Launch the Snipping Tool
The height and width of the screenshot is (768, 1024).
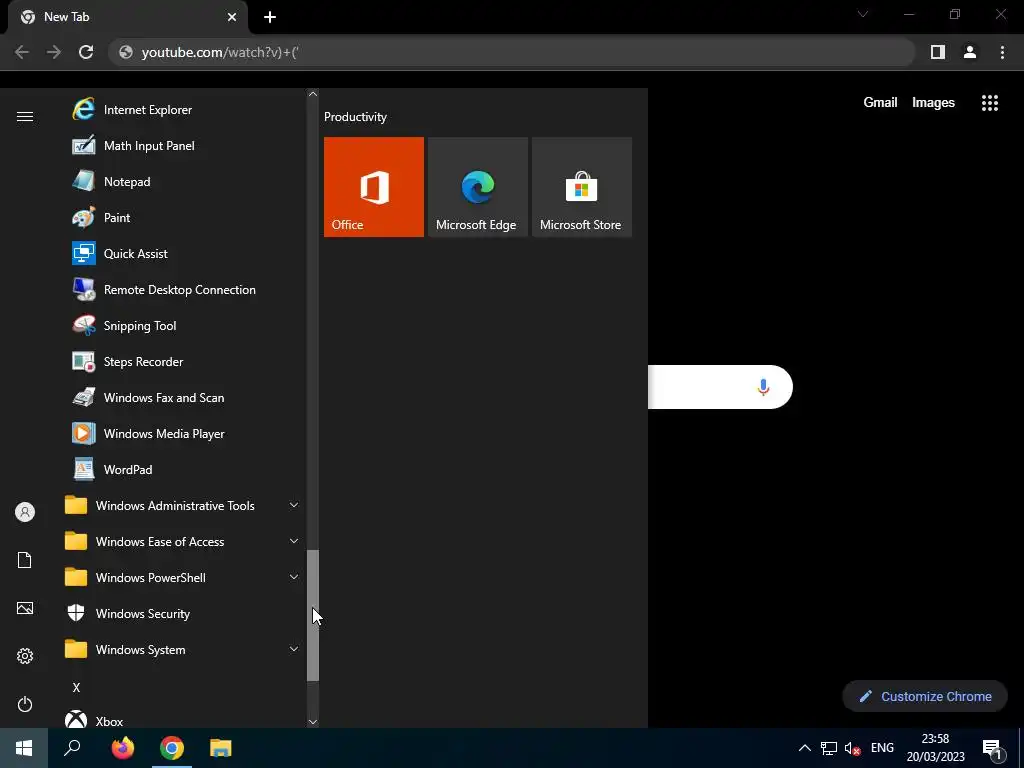click(183, 325)
